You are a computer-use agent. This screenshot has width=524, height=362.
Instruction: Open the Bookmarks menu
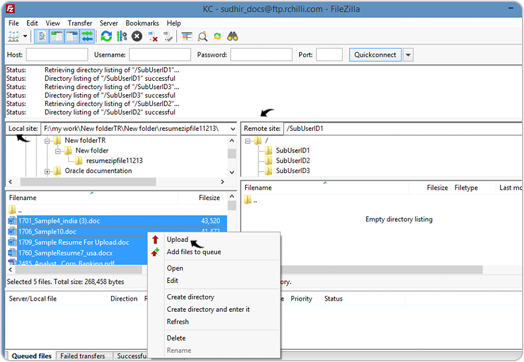(142, 23)
